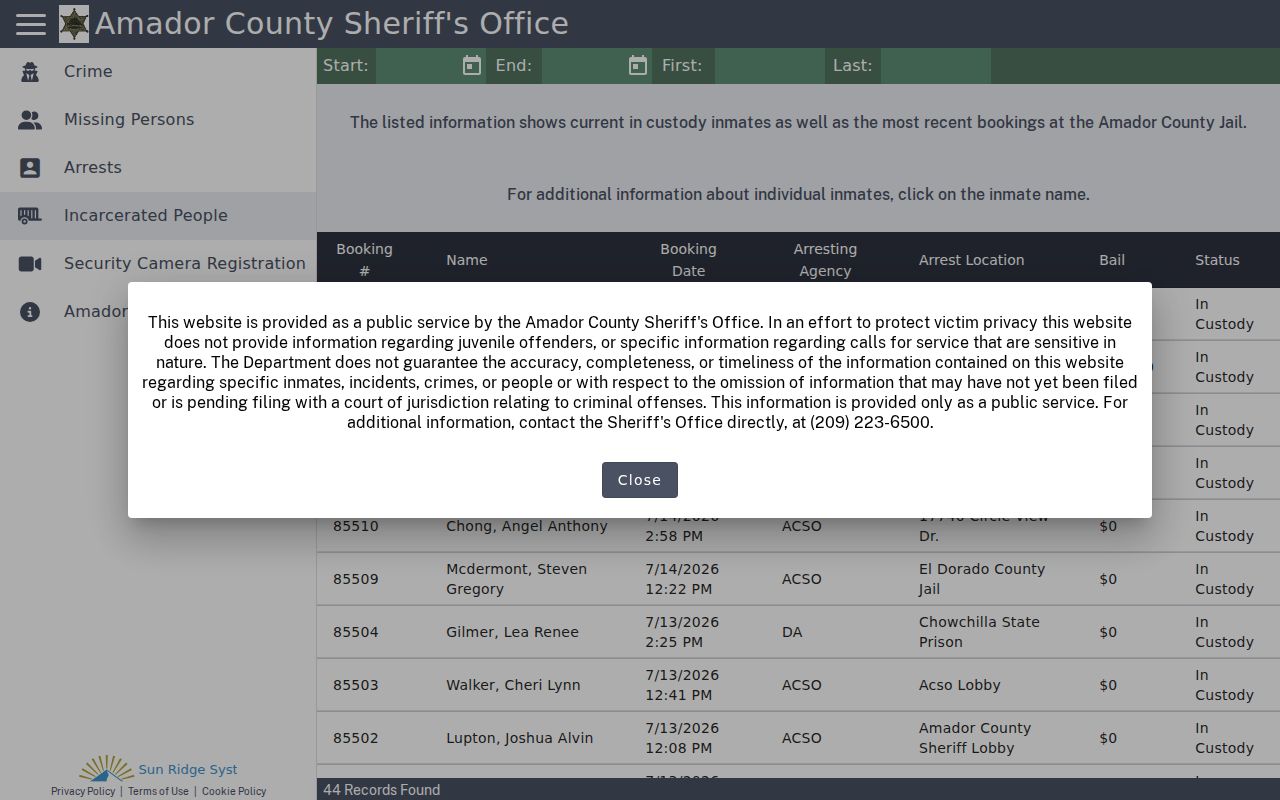Open the hamburger navigation menu
The width and height of the screenshot is (1280, 800).
tap(31, 23)
